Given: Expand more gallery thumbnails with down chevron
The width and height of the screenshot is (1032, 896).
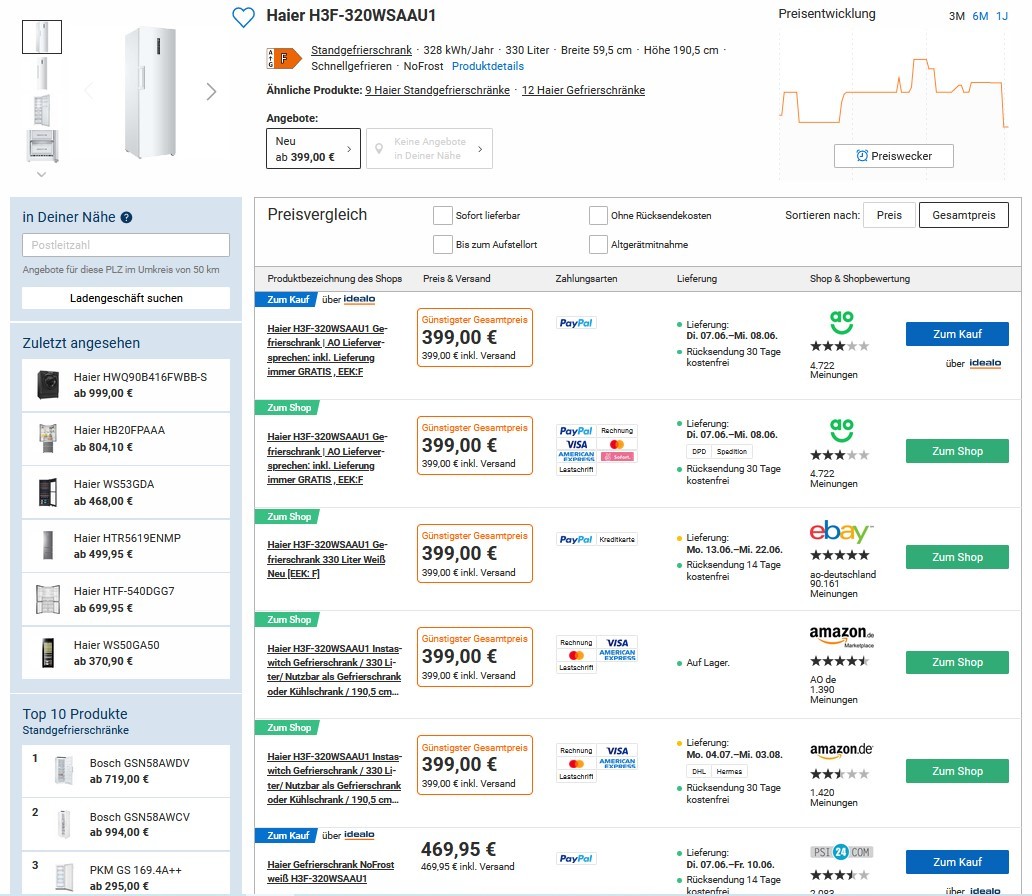Looking at the screenshot, I should pyautogui.click(x=41, y=174).
